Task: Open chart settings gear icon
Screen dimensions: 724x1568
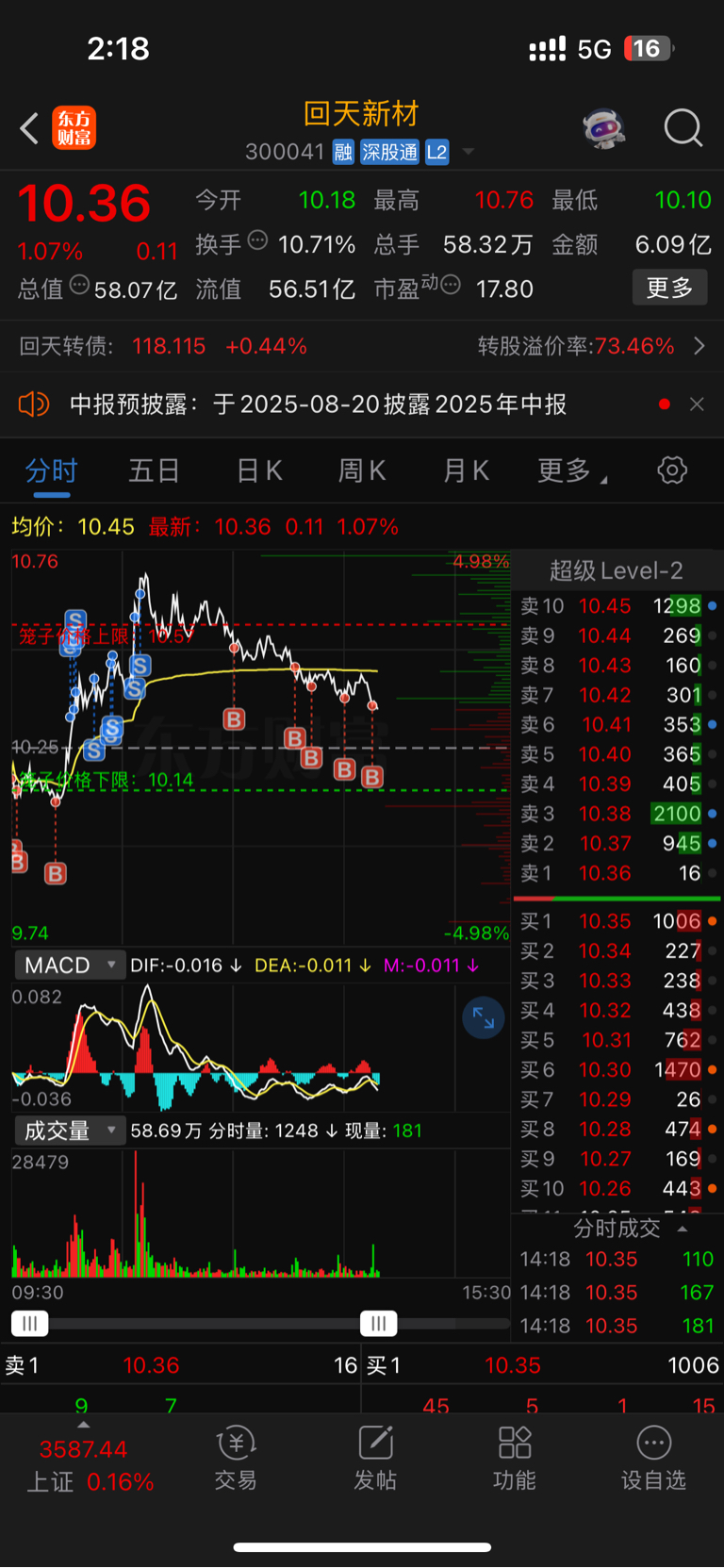Action: 672,470
